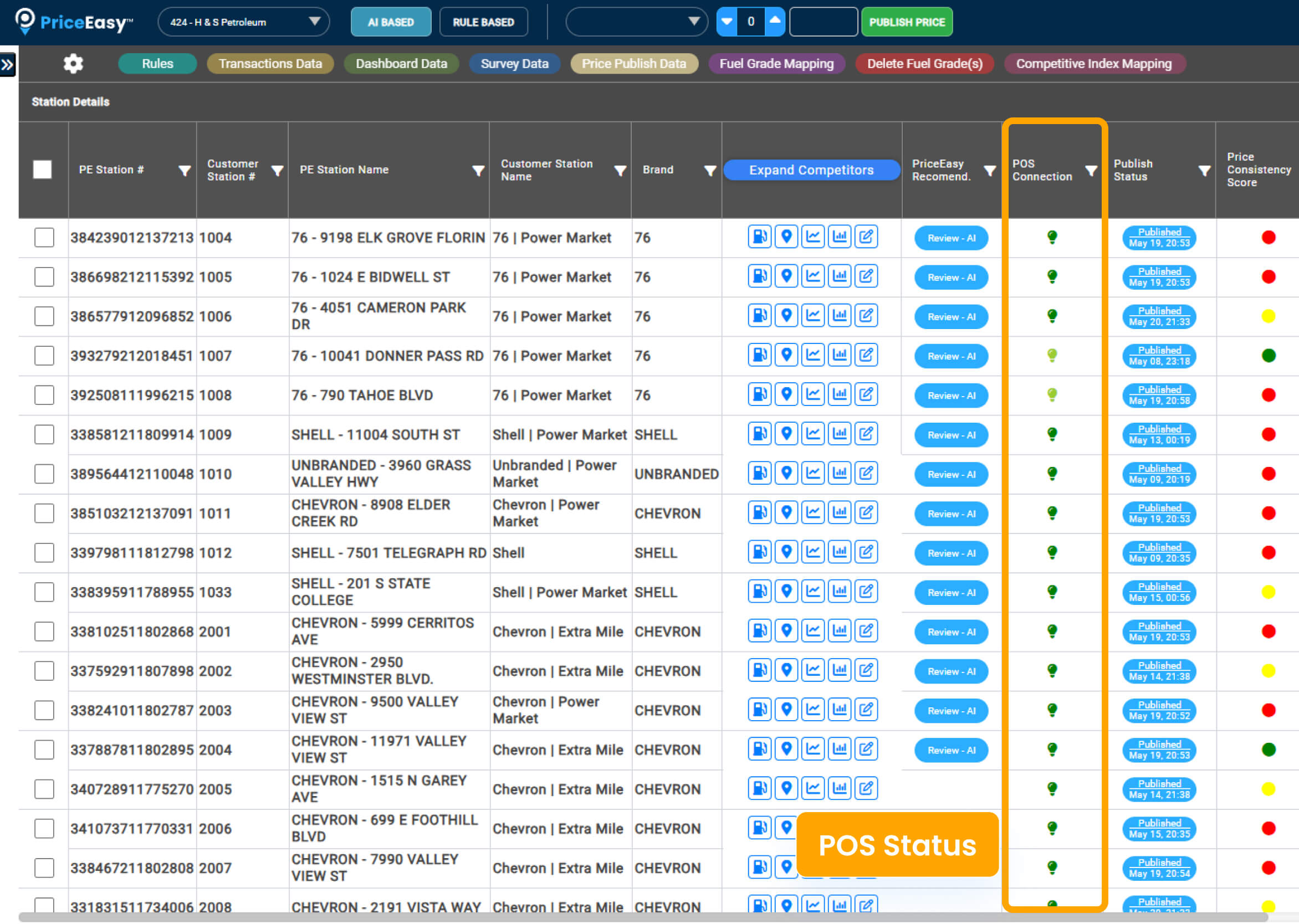Screen dimensions: 1299x924
Task: Open fuel prices for station 1004
Action: tap(759, 237)
